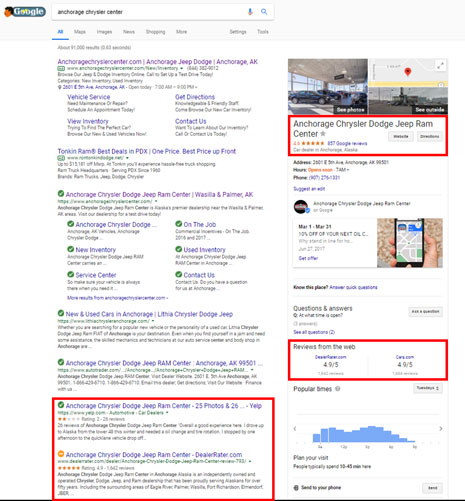Show next day with right chevron arrow
Viewport: 465px width, 501px height.
point(441,429)
